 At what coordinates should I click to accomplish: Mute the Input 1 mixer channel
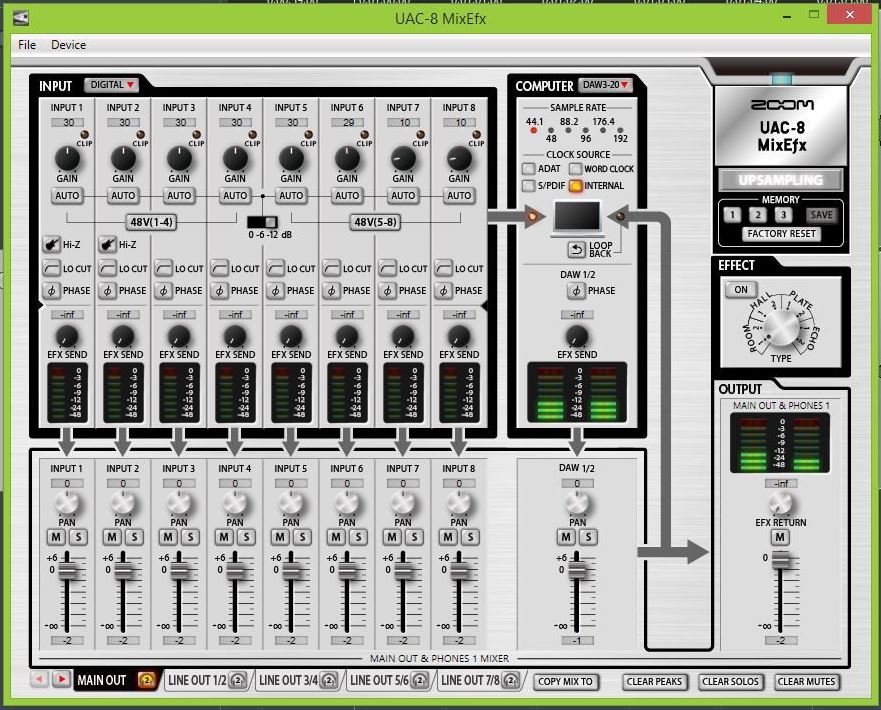pos(56,537)
